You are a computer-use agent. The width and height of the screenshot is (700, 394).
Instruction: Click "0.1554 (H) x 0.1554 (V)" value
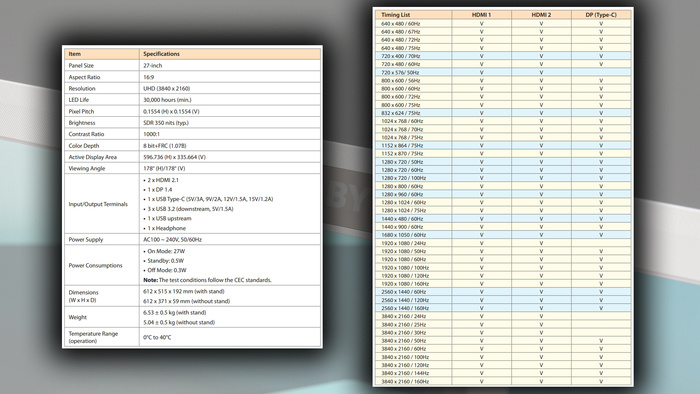tap(171, 112)
